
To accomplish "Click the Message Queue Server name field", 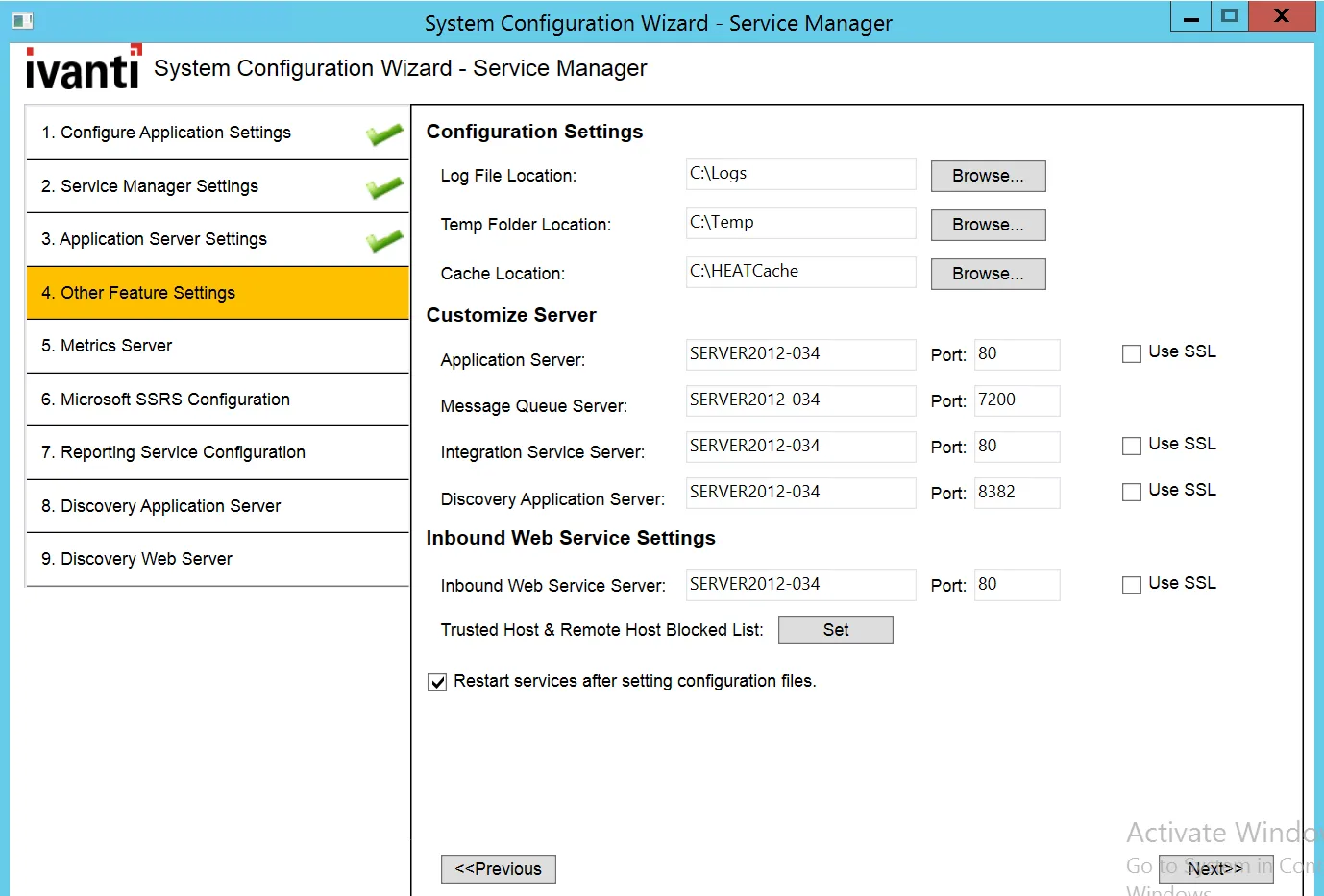I will click(x=800, y=400).
